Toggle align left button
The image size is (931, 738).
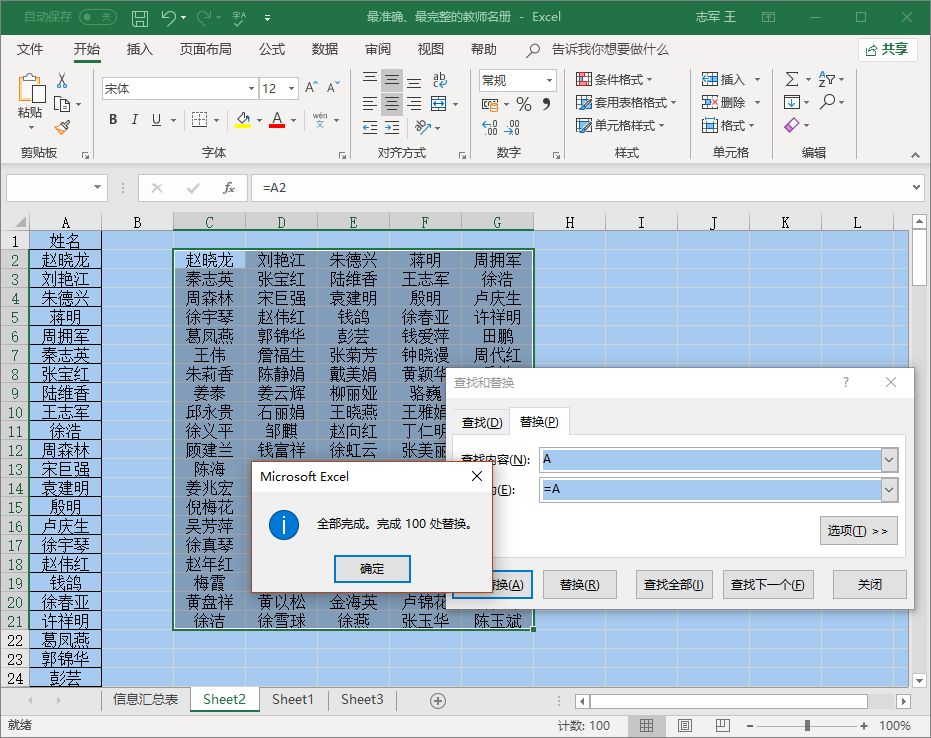tap(369, 103)
